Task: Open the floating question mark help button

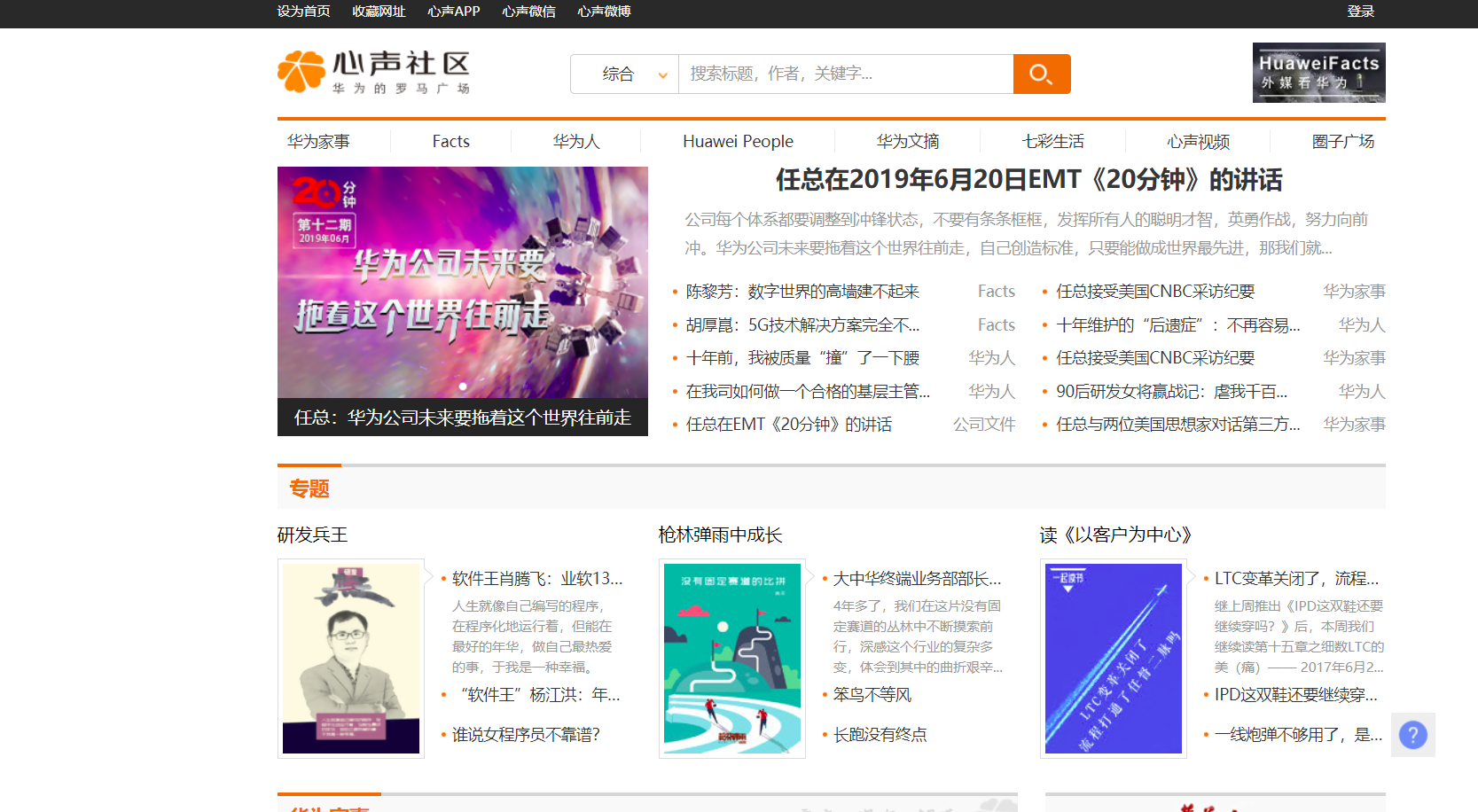Action: 1412,734
